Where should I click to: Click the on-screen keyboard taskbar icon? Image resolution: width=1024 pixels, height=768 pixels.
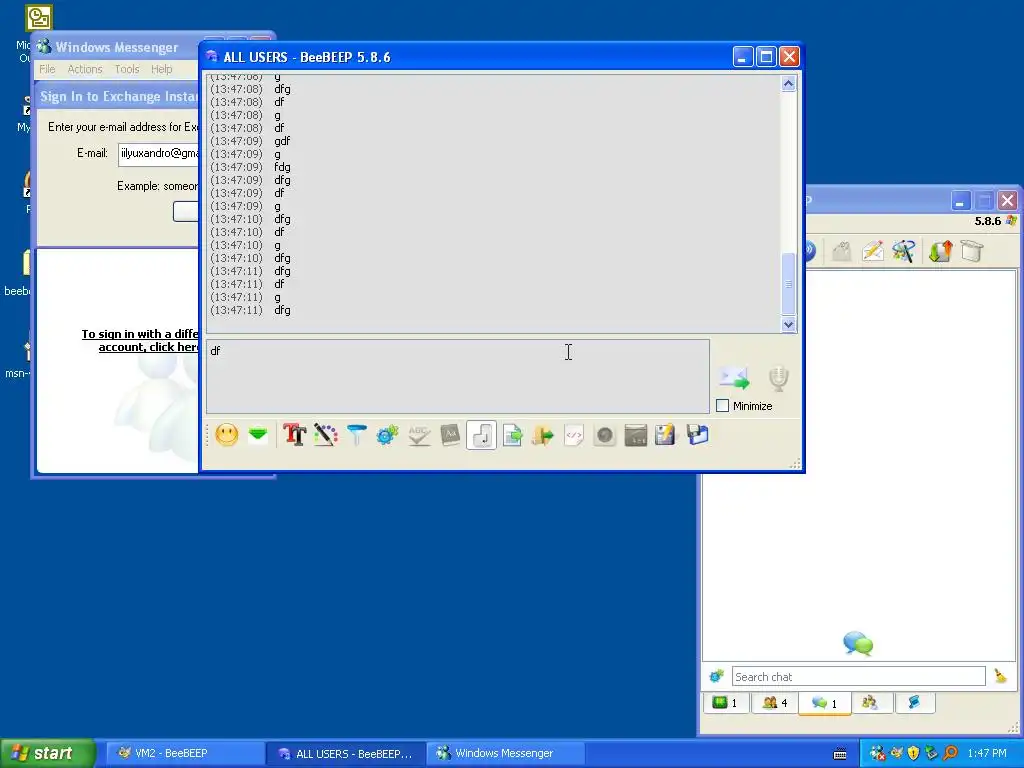point(840,754)
